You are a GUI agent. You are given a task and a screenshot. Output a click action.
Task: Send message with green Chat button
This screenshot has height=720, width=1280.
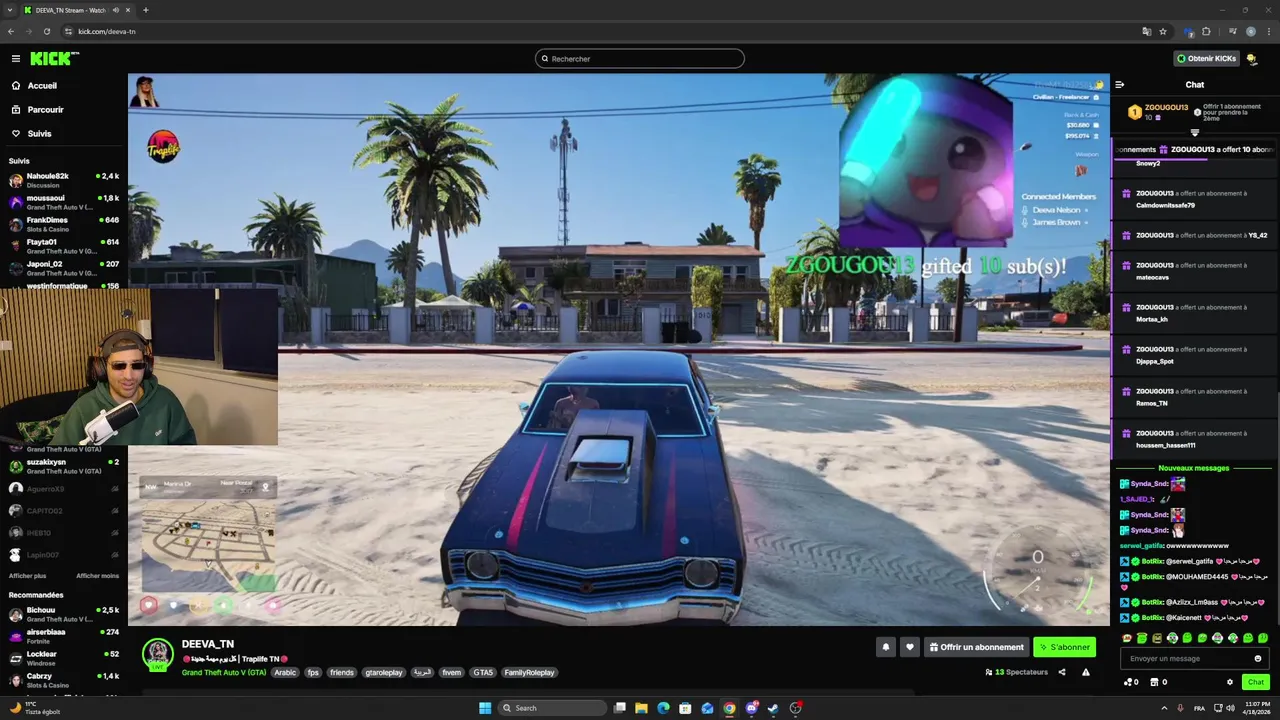1256,682
